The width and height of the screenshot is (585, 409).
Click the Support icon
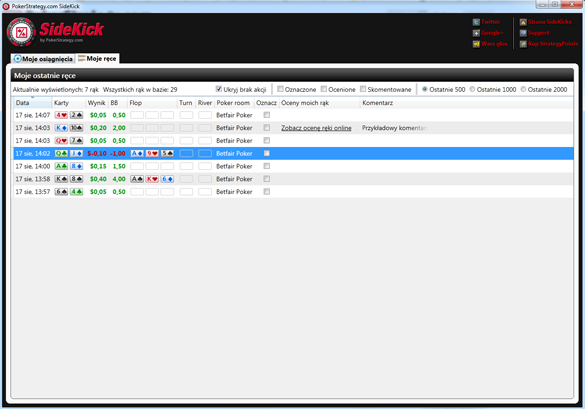click(523, 33)
